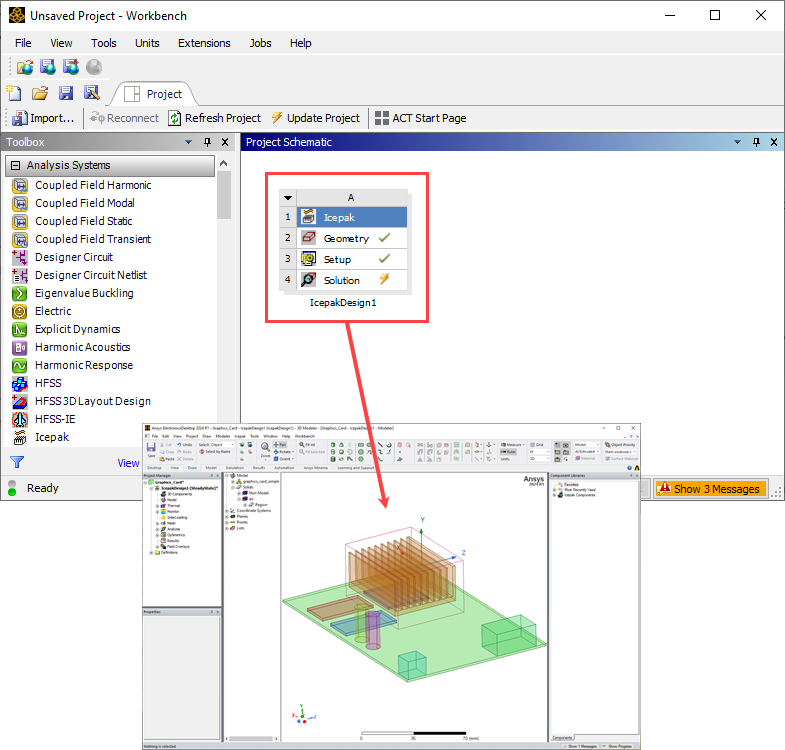Click the View link beside the filter icon
785x750 pixels.
(x=128, y=463)
